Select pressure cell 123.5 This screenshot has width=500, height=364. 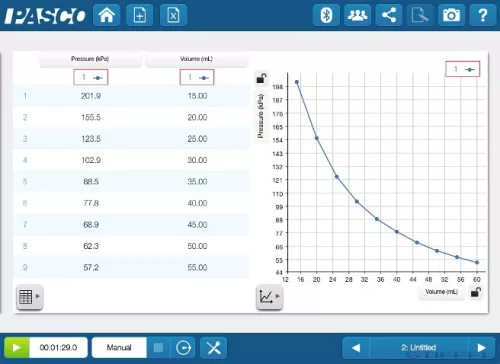(91, 139)
